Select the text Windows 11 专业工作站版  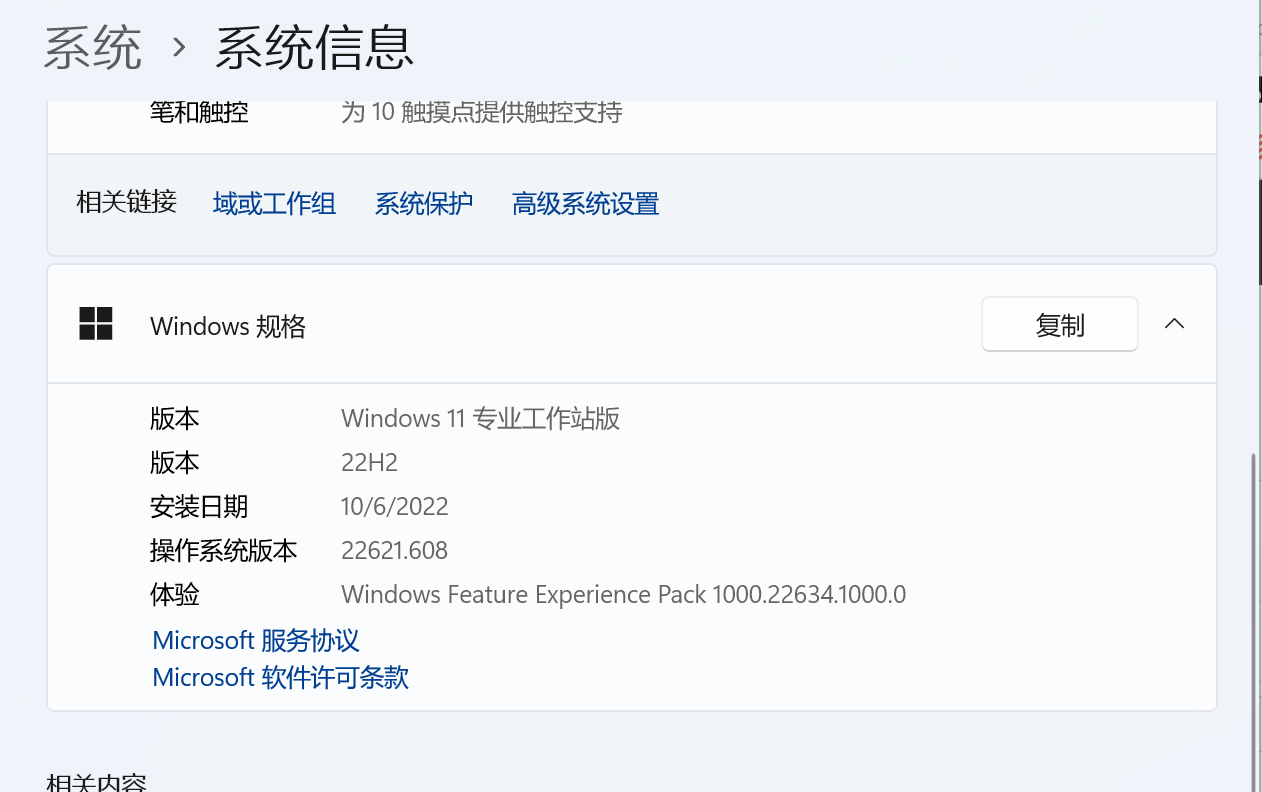pos(481,418)
